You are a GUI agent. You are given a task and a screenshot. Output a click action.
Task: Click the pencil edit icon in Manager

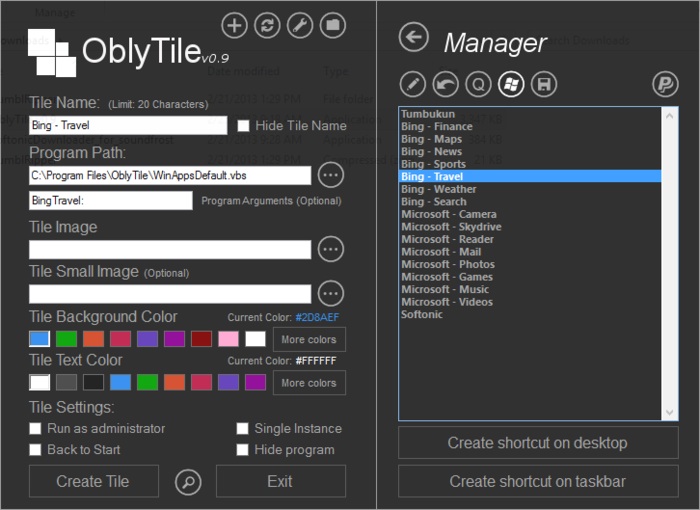[412, 85]
